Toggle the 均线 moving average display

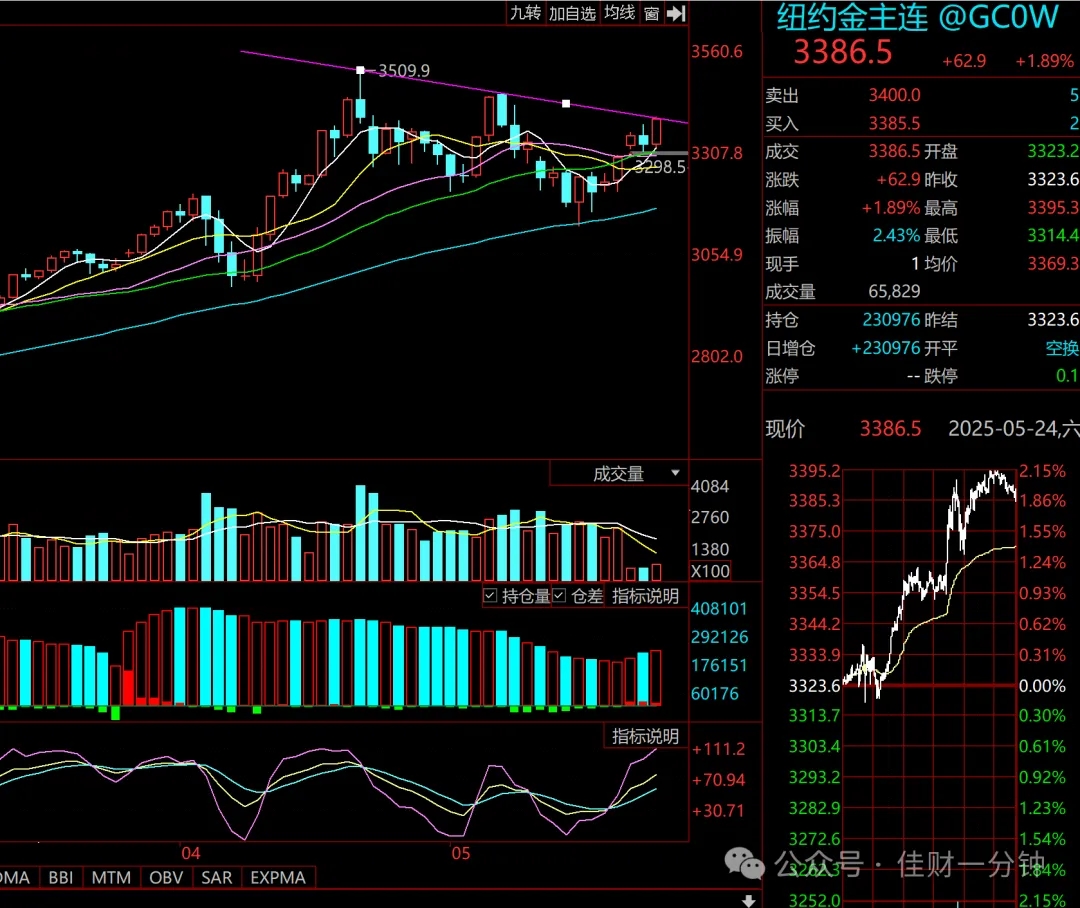(619, 13)
